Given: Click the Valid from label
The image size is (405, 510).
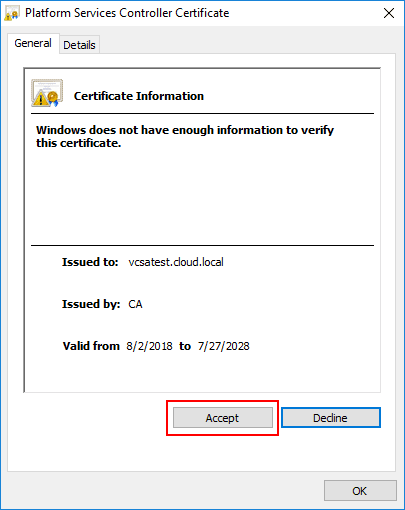Looking at the screenshot, I should click(91, 346).
